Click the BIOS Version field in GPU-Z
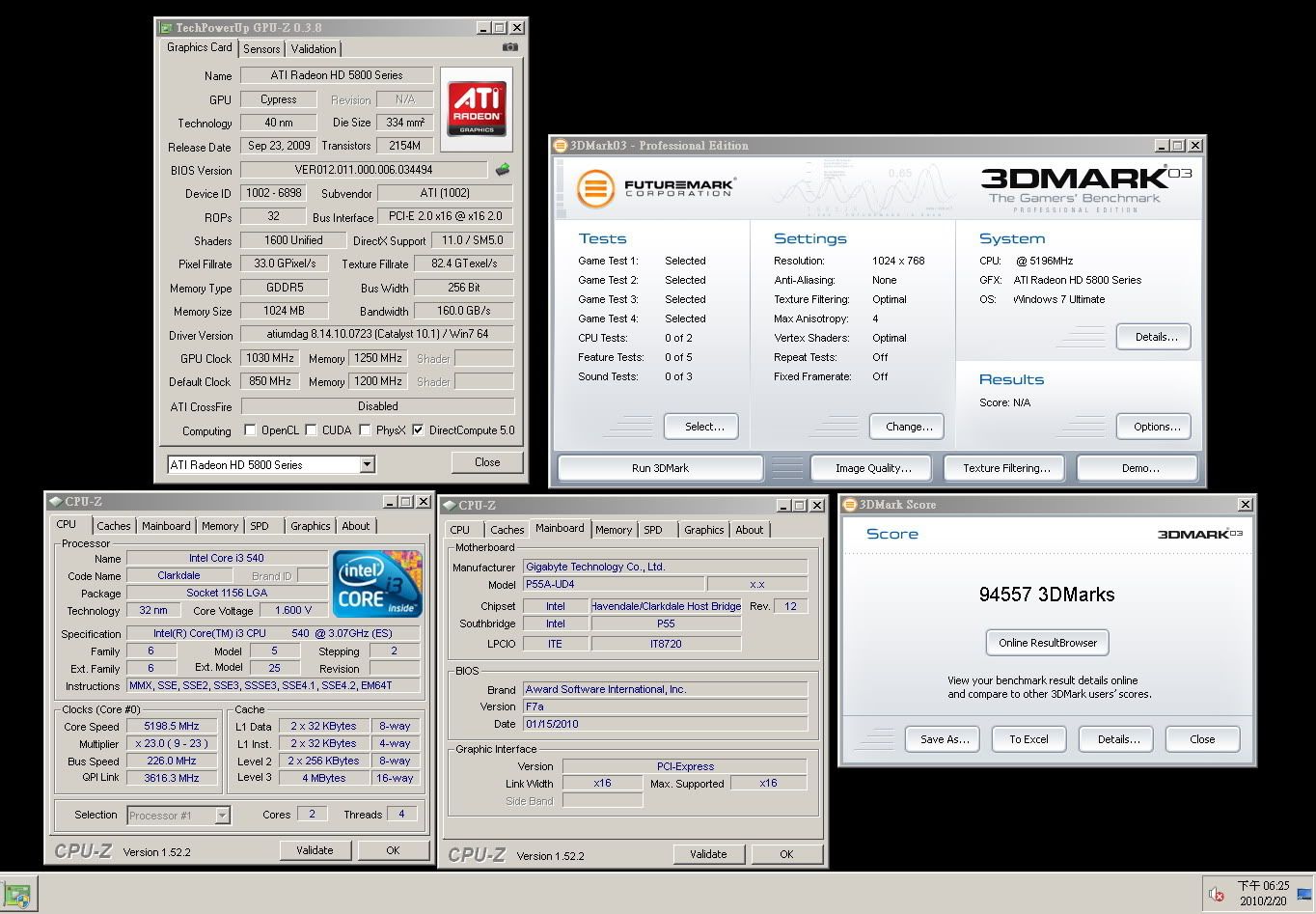The image size is (1316, 914). click(x=365, y=170)
